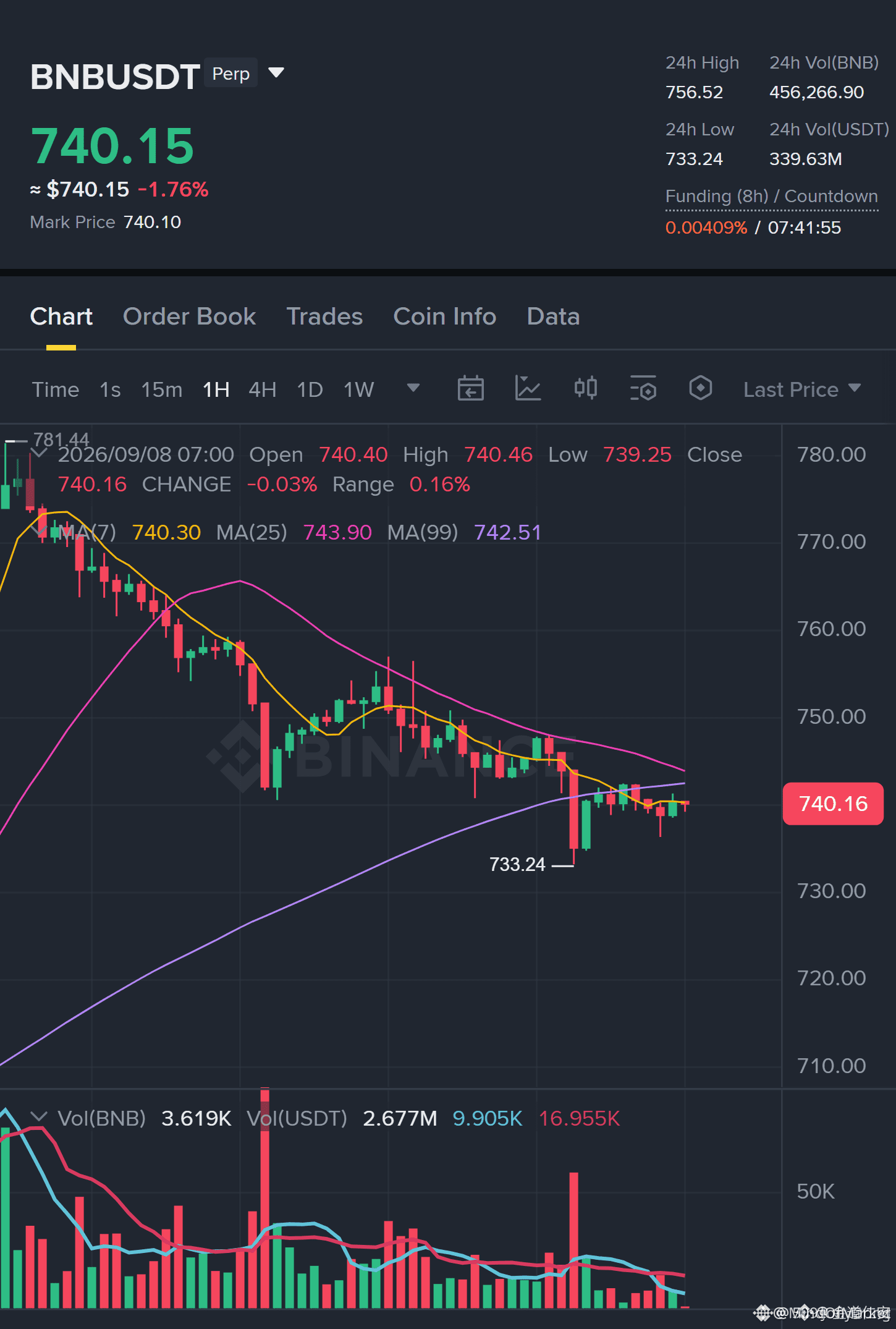Click the 740.16 current price tag
The image size is (896, 1329).
coord(833,804)
